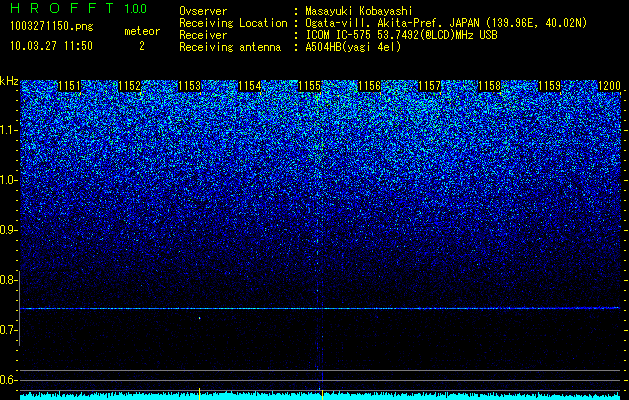Click the meteor count value 2
Screen dimensions: 629x400
coord(142,46)
